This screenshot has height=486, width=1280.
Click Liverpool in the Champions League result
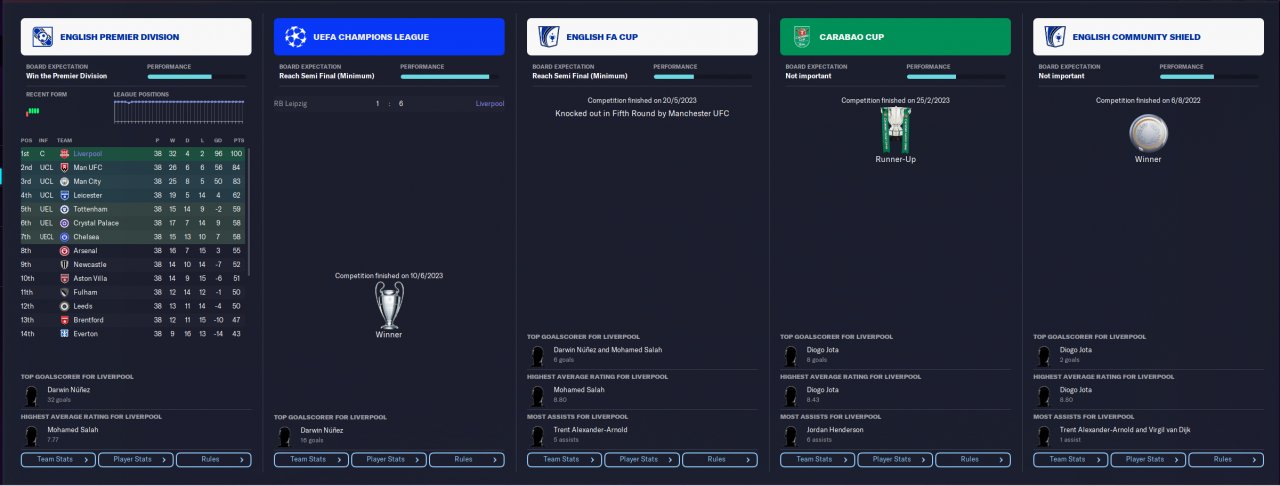point(490,103)
